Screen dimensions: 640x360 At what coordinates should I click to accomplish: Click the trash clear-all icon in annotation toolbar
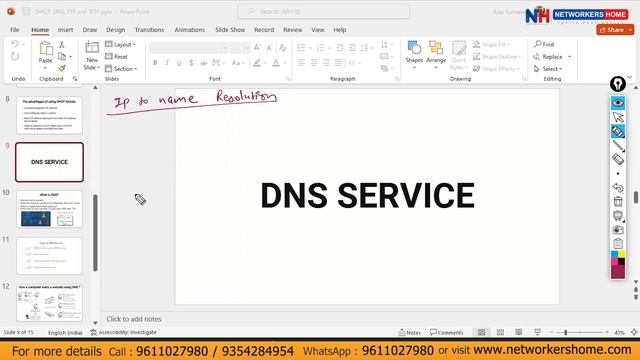pyautogui.click(x=618, y=201)
